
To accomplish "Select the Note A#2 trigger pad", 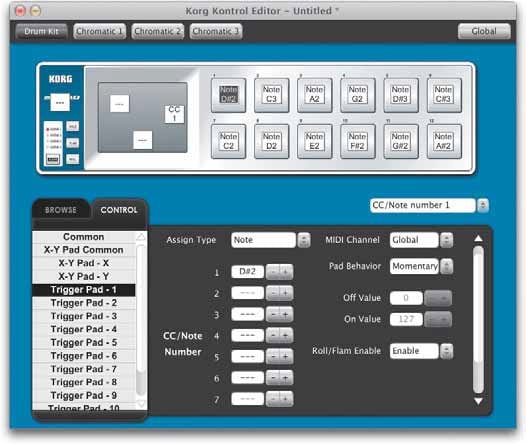I will [x=443, y=142].
